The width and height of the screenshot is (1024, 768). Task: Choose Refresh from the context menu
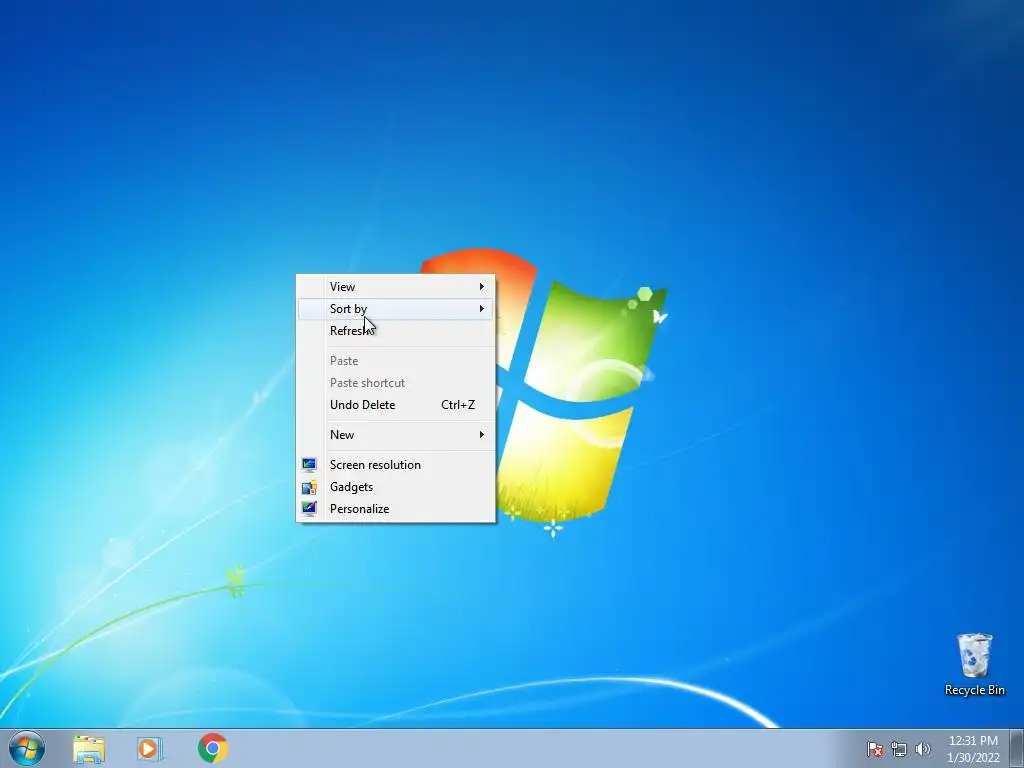pyautogui.click(x=396, y=330)
